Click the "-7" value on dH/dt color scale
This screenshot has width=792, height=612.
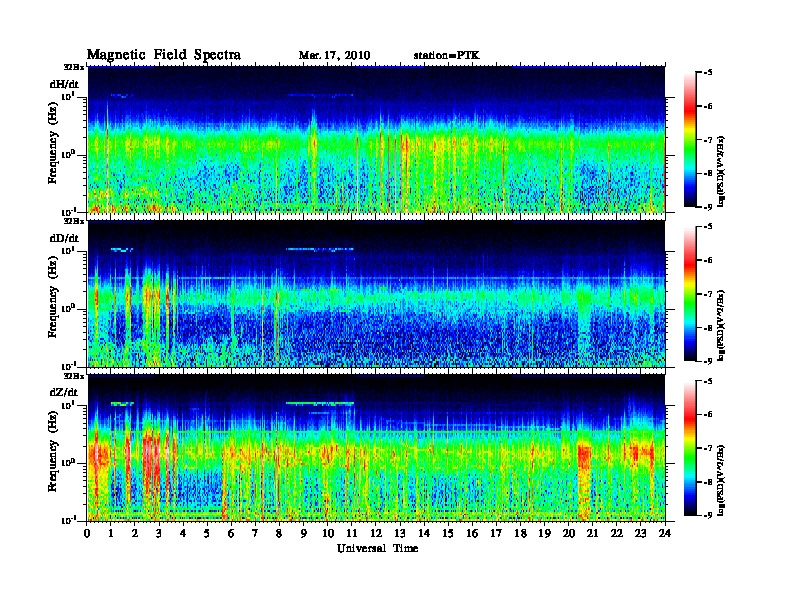[708, 140]
